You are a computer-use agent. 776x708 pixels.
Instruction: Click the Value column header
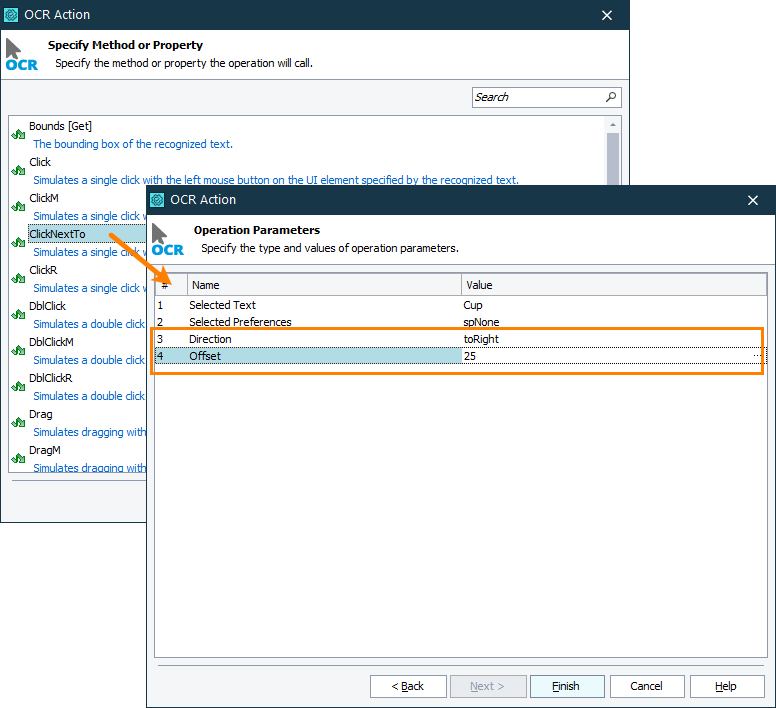[614, 285]
